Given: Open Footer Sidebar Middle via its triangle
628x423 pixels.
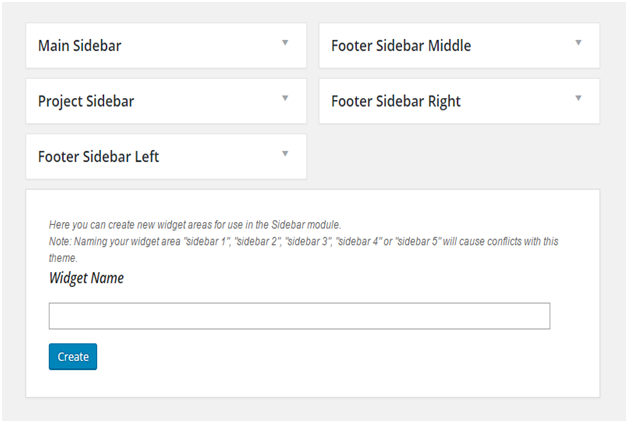Looking at the screenshot, I should click(578, 43).
